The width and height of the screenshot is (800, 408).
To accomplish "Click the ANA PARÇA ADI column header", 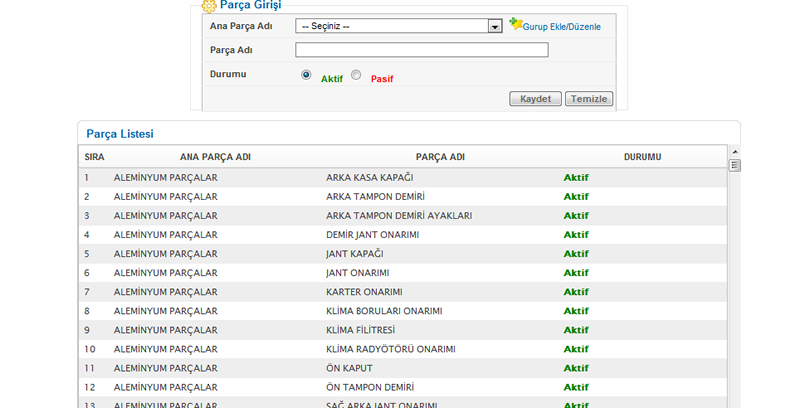I will pyautogui.click(x=215, y=157).
